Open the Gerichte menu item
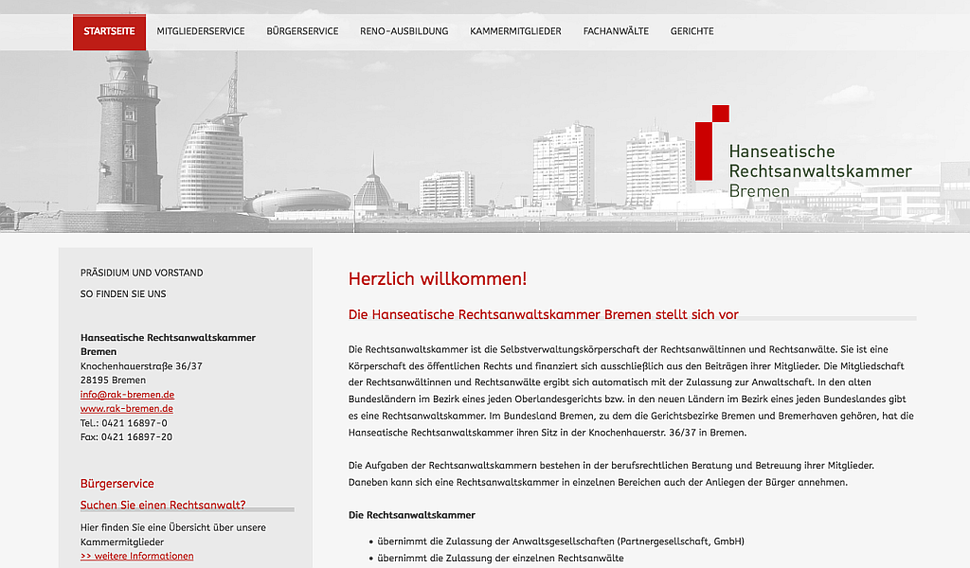The height and width of the screenshot is (568, 970). click(x=692, y=31)
